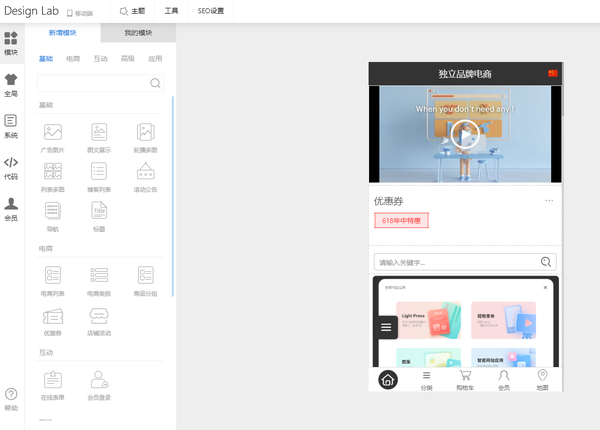Click the blue scrollbar of module panel

(x=173, y=196)
